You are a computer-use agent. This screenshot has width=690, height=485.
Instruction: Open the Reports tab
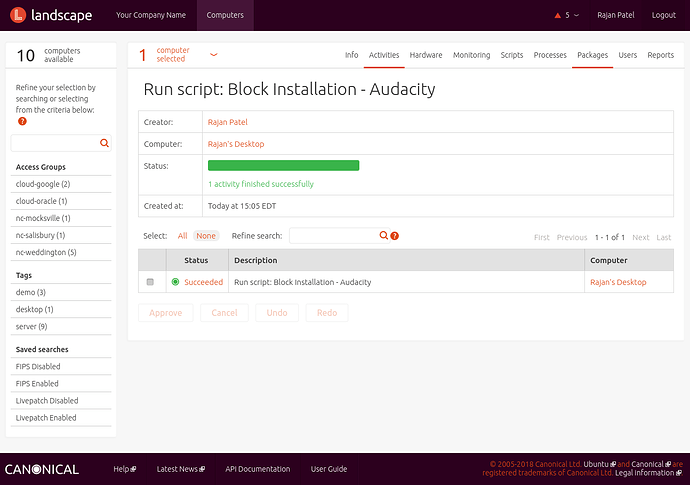click(x=661, y=55)
